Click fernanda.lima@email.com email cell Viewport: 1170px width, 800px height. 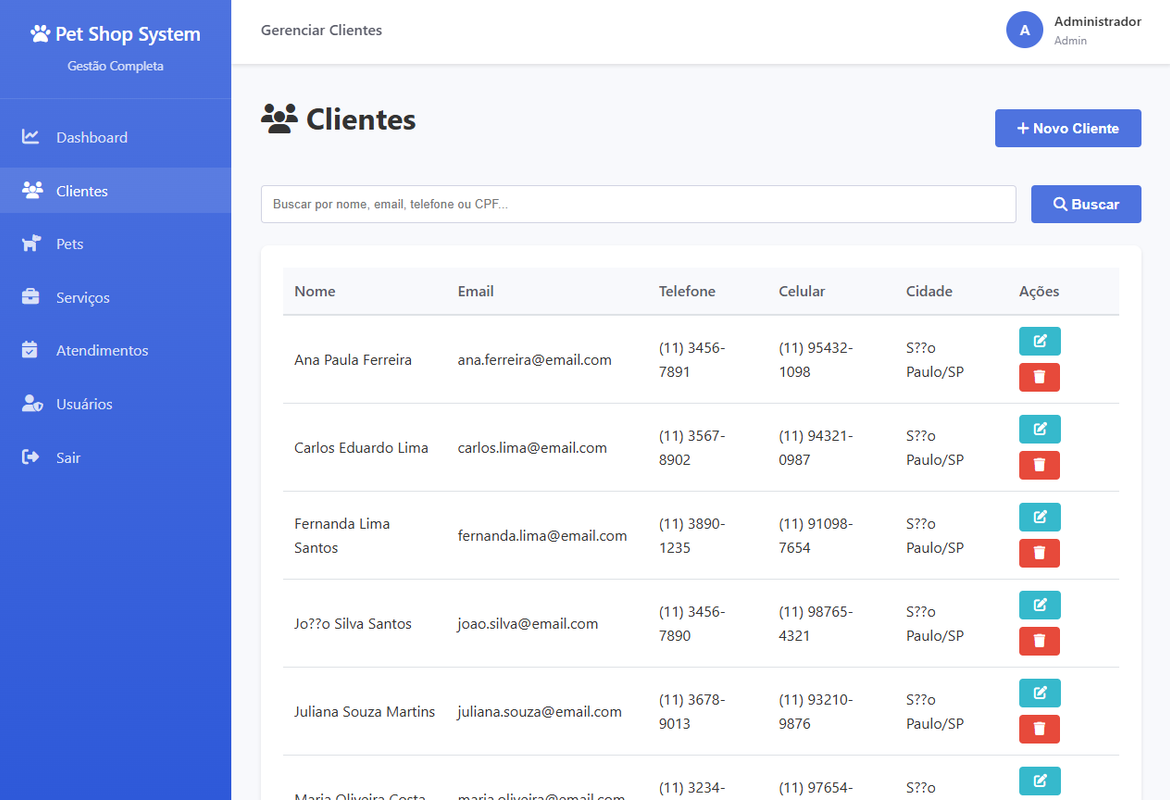point(542,536)
